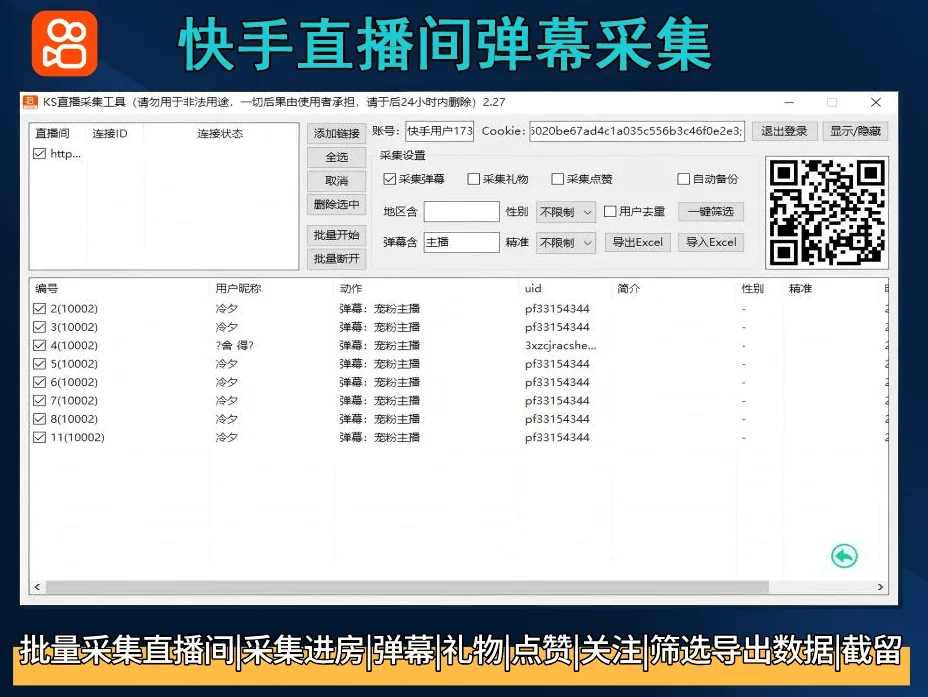Uncheck row 8(10002) checkbox
The image size is (928, 697).
pyautogui.click(x=40, y=419)
